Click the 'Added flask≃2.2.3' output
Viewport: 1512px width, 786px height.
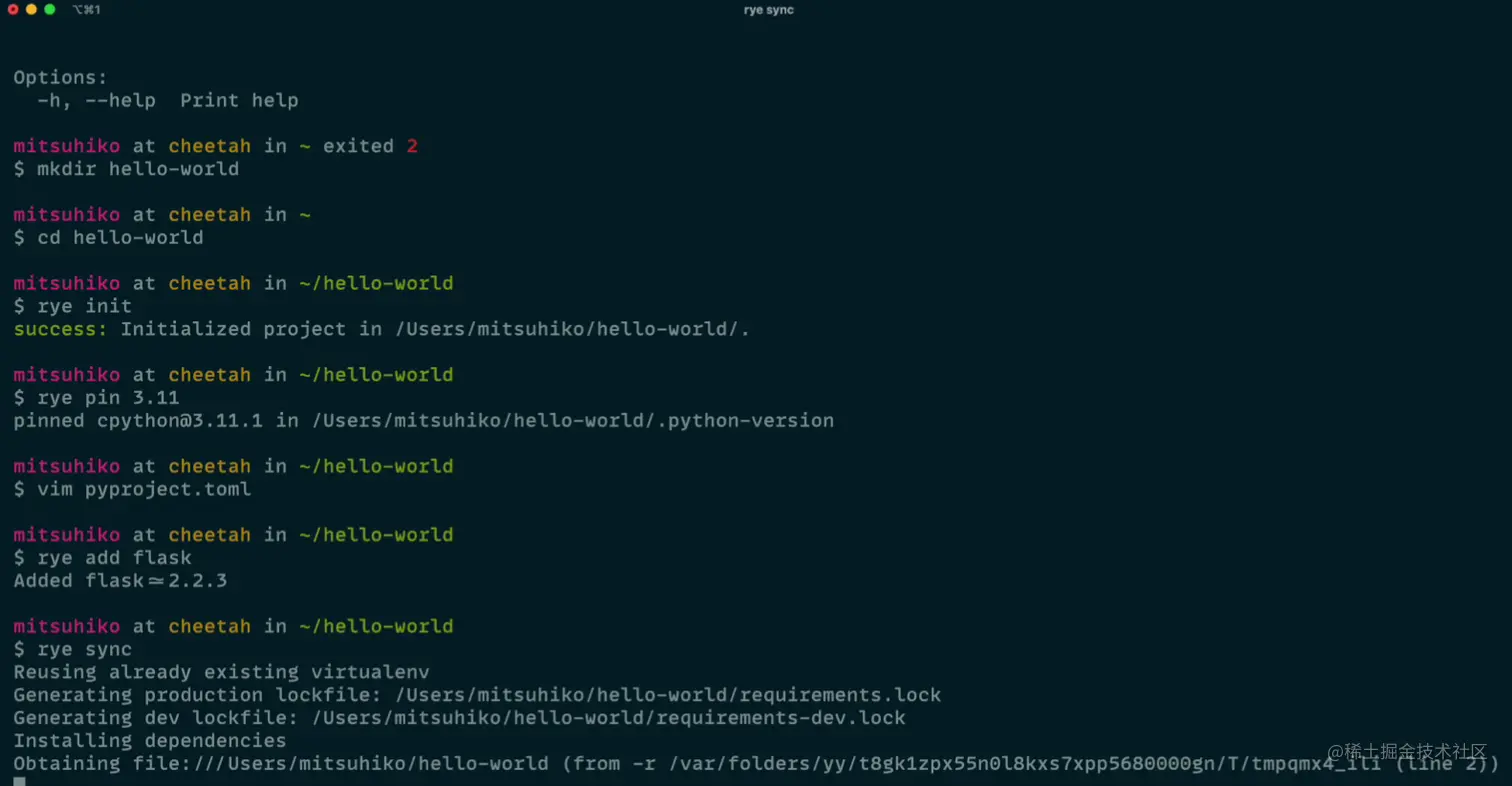[x=120, y=581]
